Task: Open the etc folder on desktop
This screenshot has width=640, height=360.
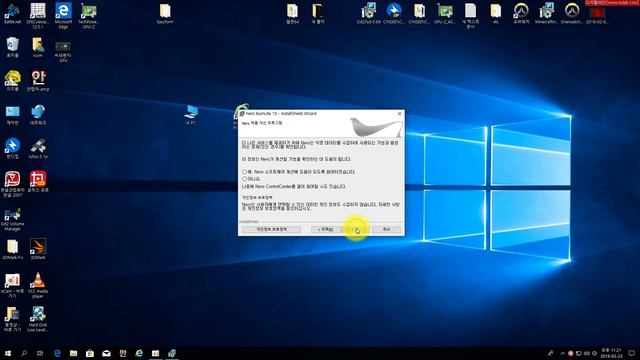Action: coord(496,13)
